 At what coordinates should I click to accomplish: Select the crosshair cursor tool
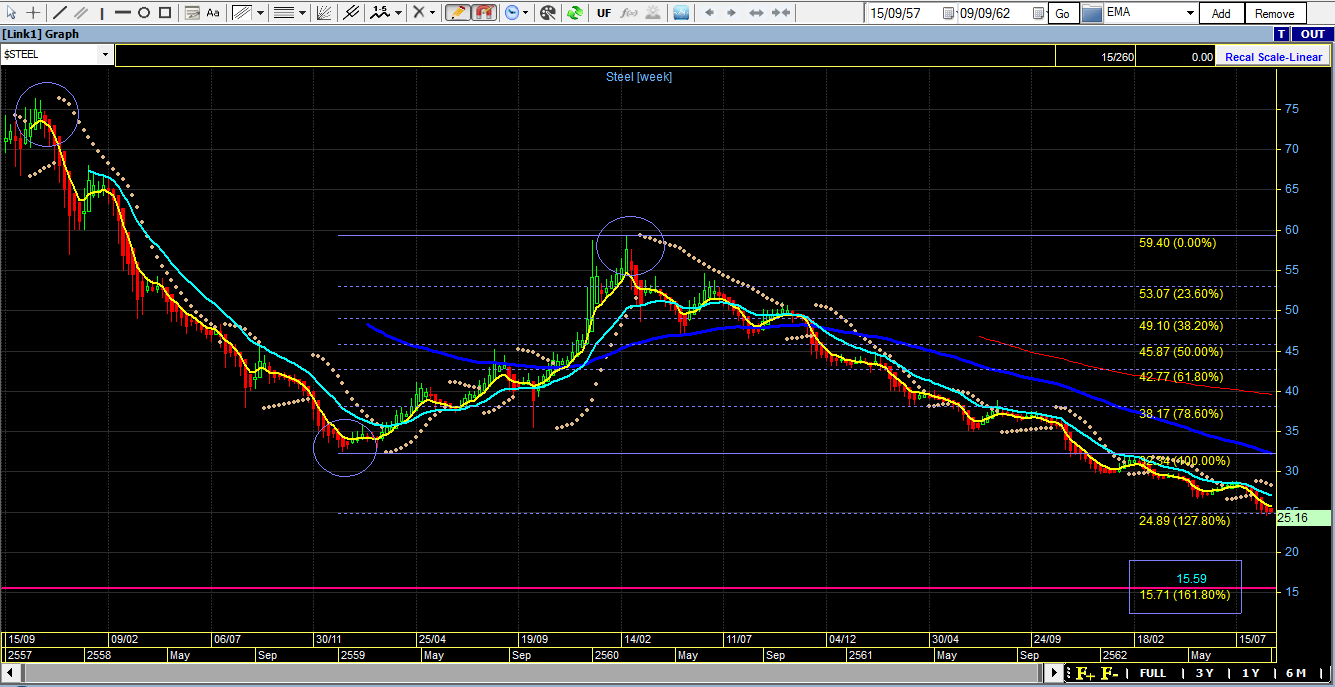pos(34,13)
